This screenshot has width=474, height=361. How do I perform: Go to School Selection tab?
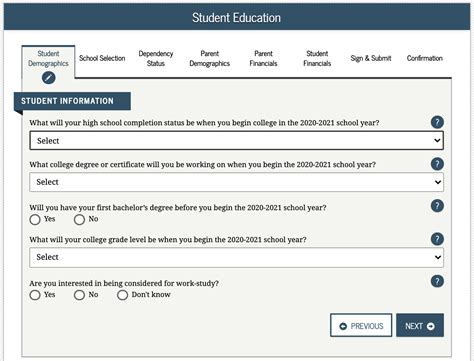(102, 58)
